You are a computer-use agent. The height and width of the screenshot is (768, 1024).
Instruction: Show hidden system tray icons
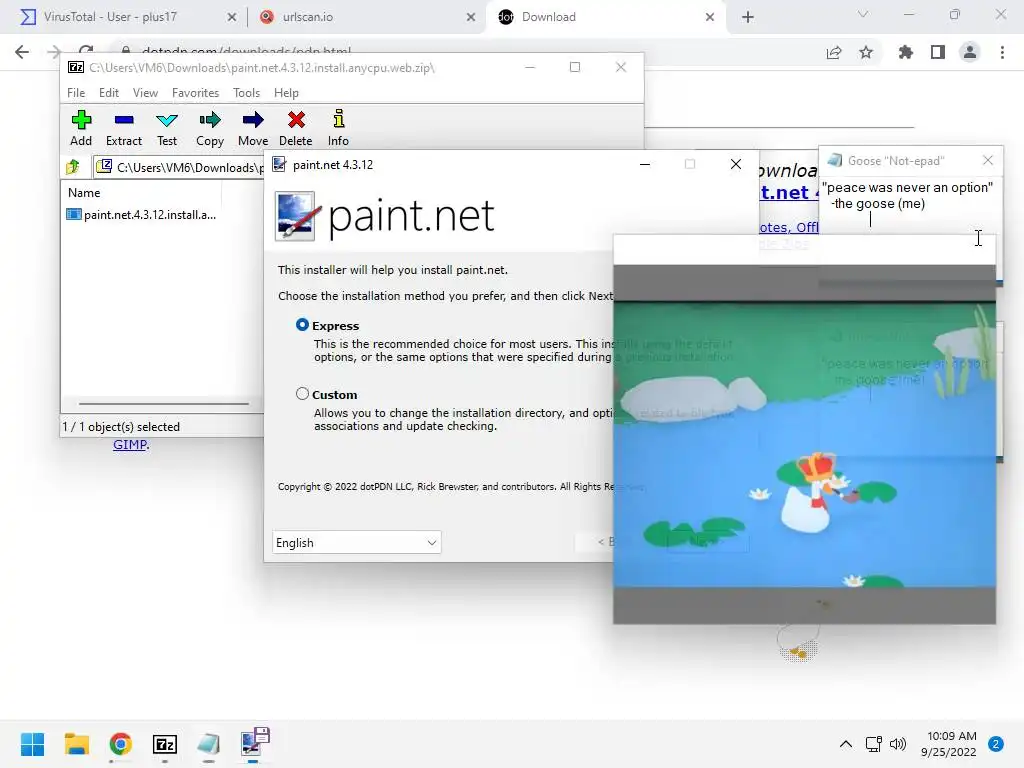pyautogui.click(x=846, y=744)
